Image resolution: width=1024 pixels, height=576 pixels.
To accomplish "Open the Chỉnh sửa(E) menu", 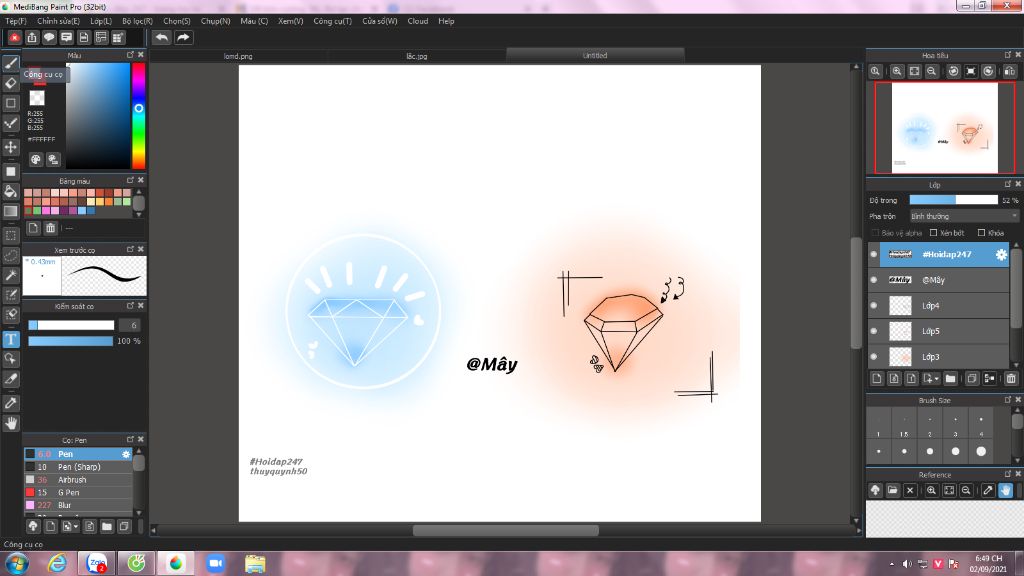I will pyautogui.click(x=58, y=21).
